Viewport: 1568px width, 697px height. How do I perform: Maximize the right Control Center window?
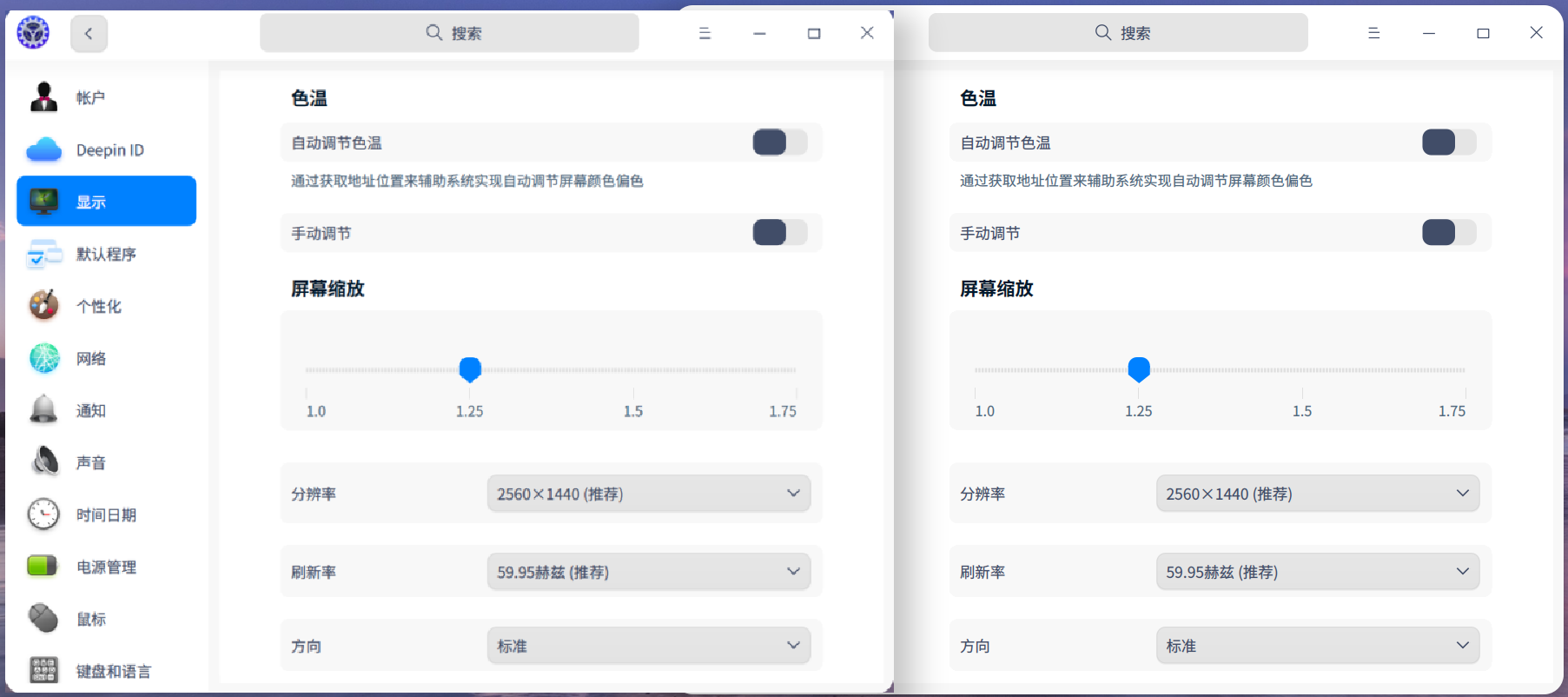pyautogui.click(x=1483, y=33)
